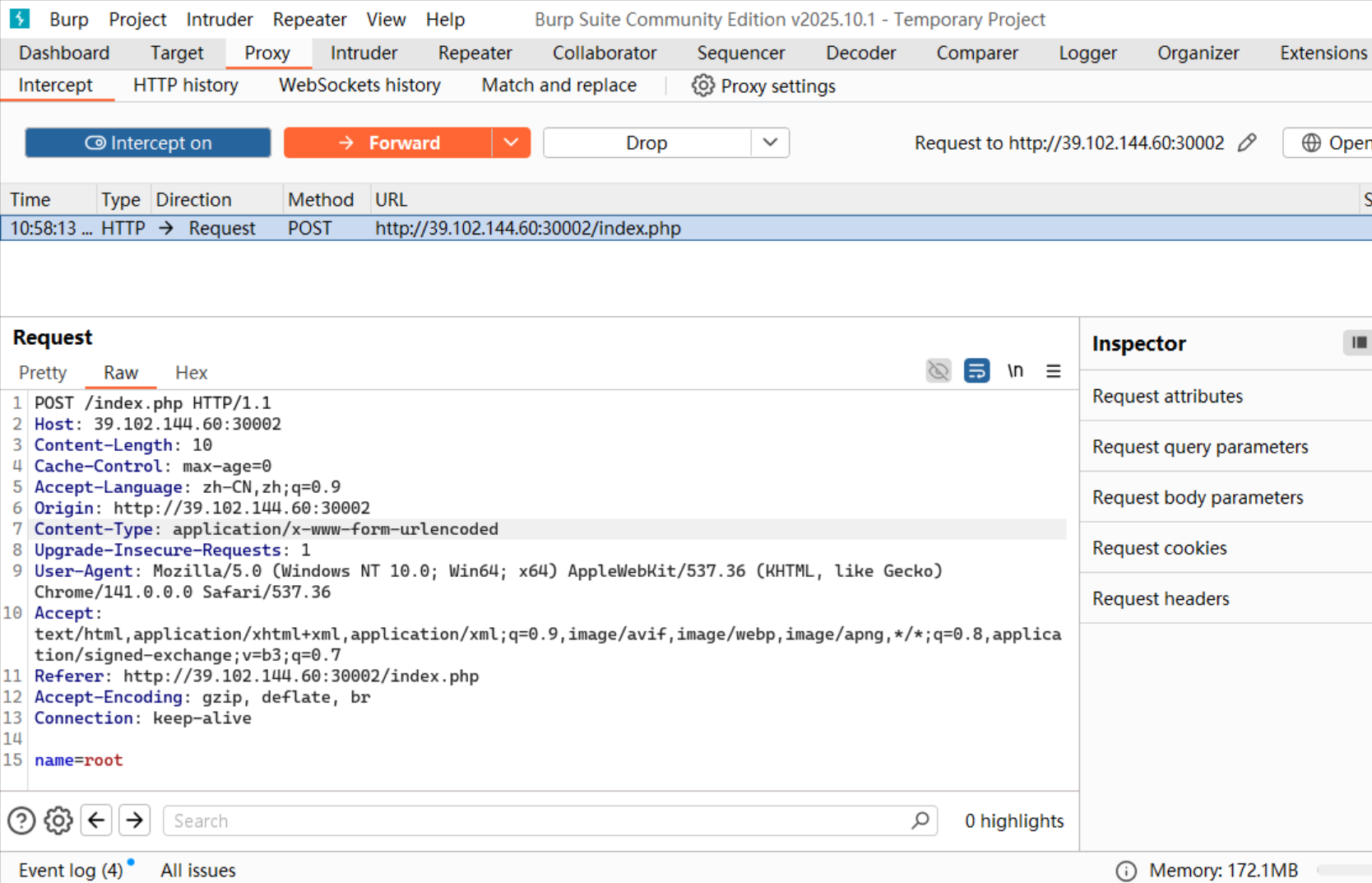The image size is (1372, 883).
Task: Click the pencil icon to edit request target
Action: click(1247, 142)
